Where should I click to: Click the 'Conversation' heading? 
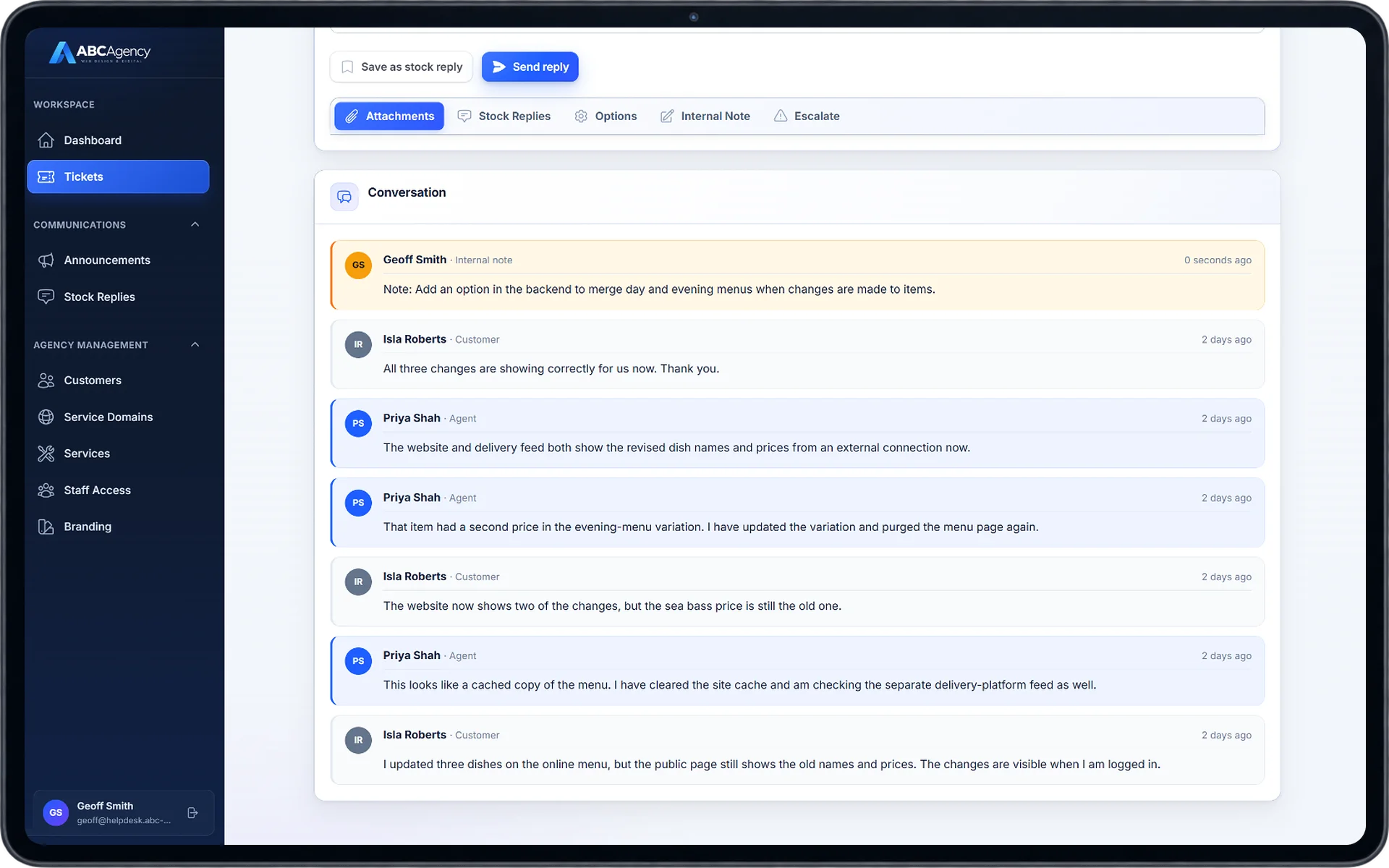407,192
